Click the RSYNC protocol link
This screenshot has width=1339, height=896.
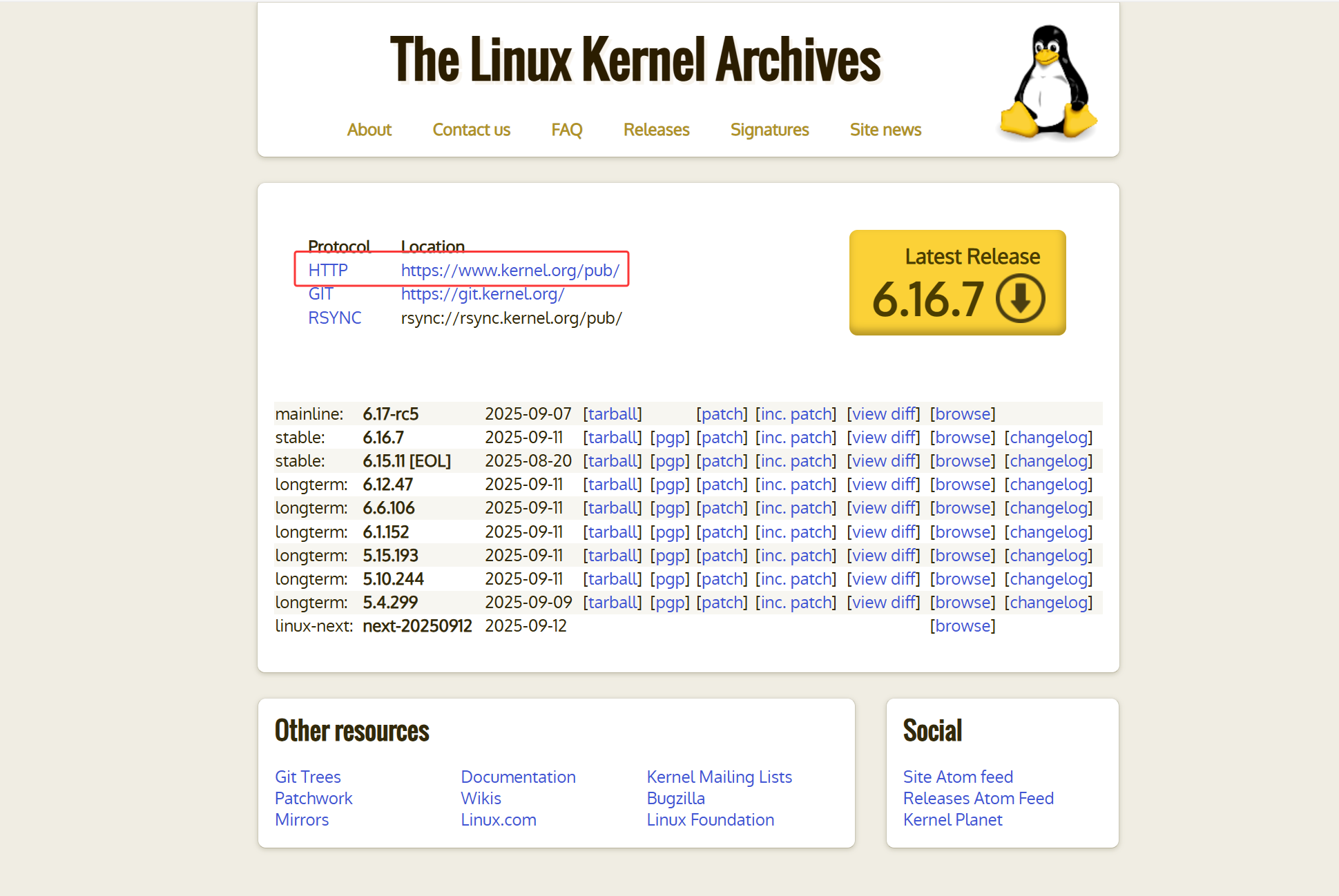[334, 318]
